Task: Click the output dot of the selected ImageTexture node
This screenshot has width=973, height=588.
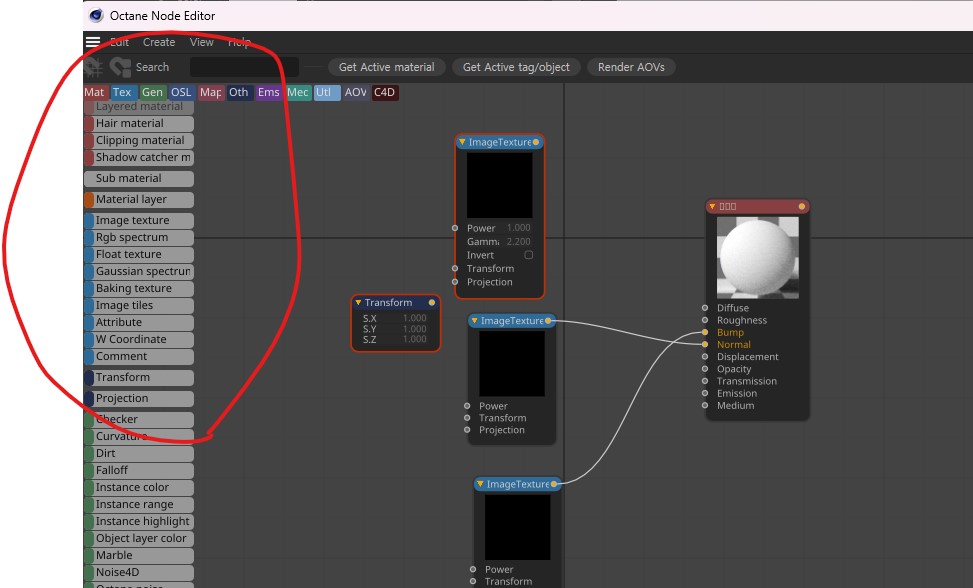Action: coord(536,142)
